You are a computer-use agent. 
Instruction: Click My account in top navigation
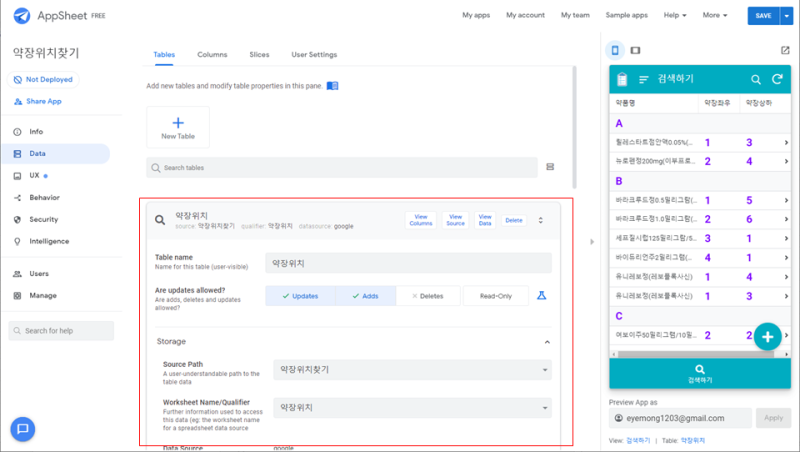point(526,15)
